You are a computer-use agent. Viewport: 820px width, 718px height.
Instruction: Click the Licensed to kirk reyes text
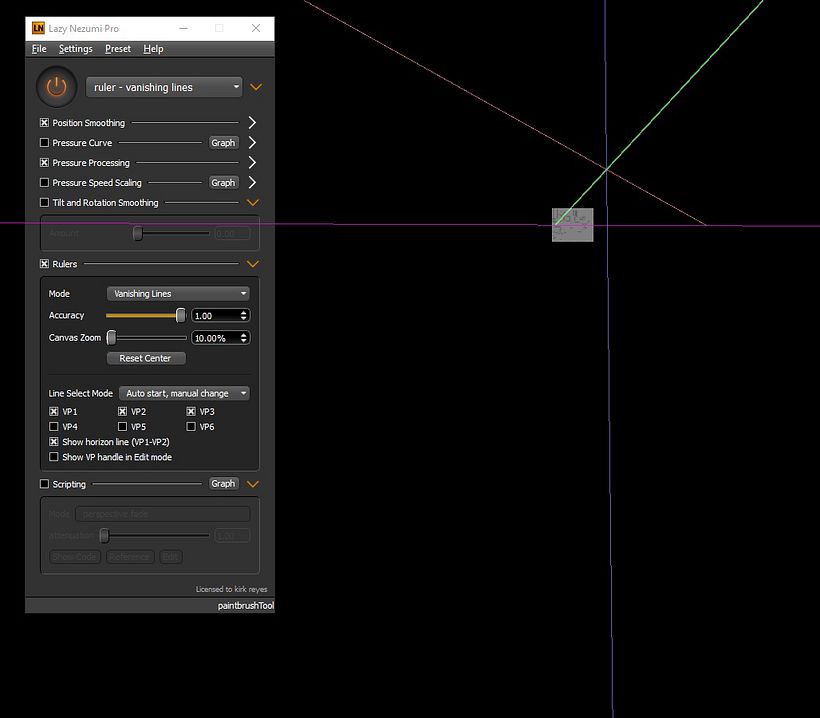coord(232,589)
